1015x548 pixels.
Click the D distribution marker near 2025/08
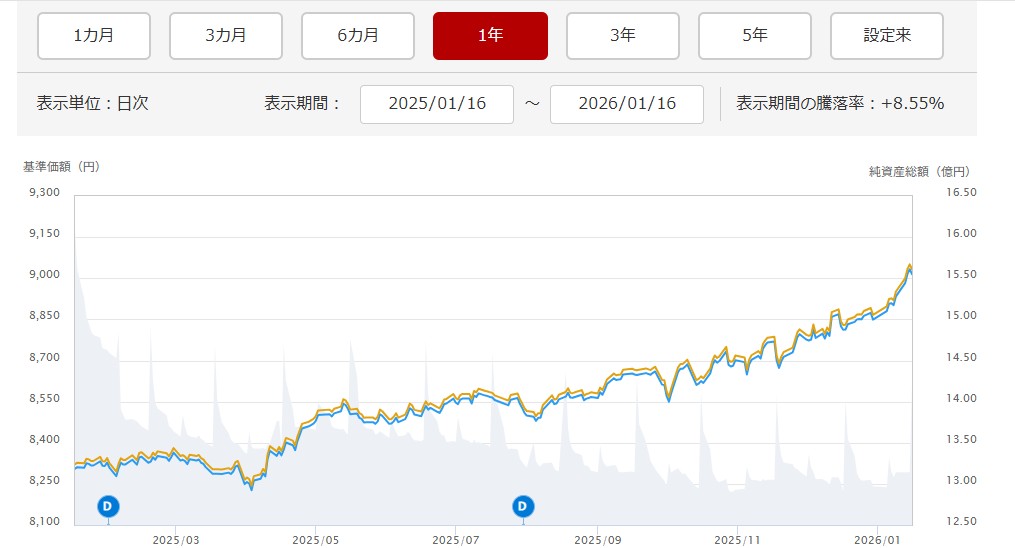click(x=522, y=506)
